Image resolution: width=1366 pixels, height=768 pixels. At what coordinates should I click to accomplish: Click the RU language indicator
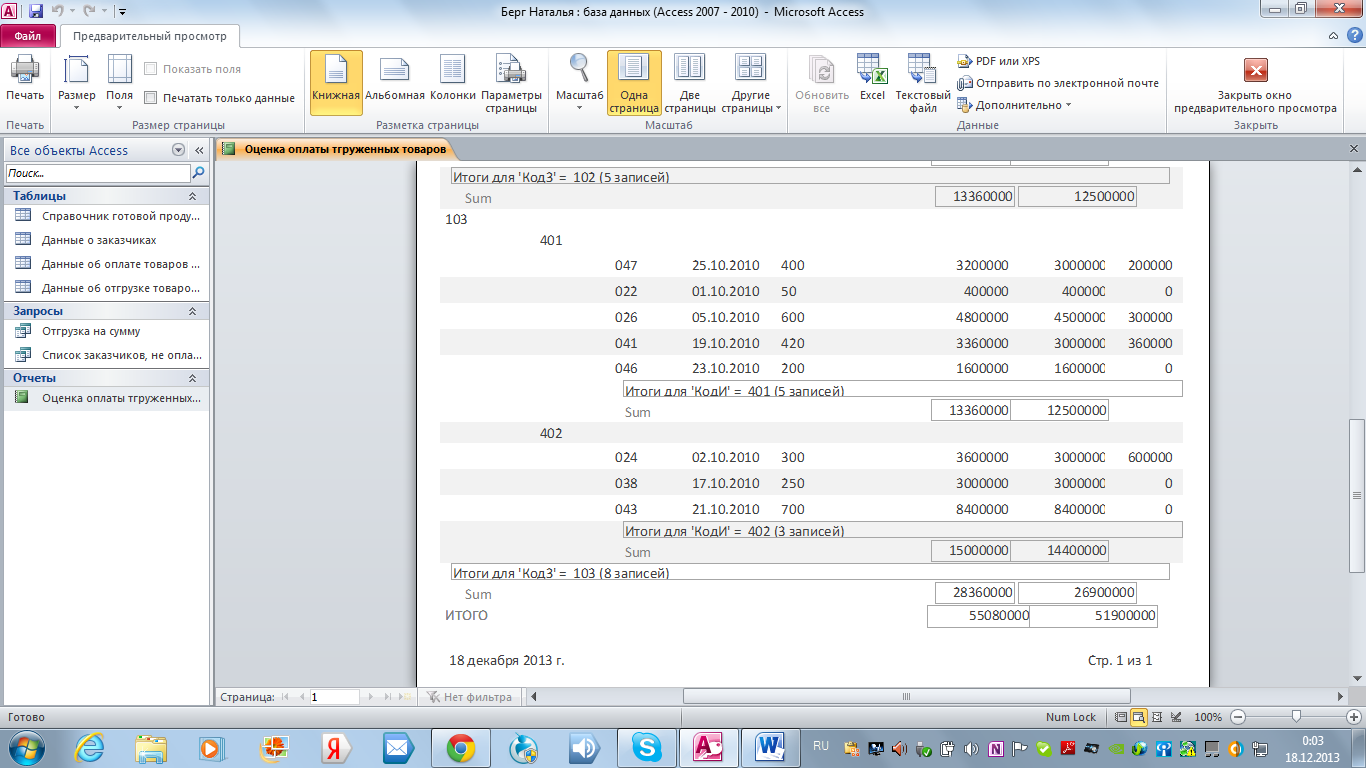pos(821,746)
